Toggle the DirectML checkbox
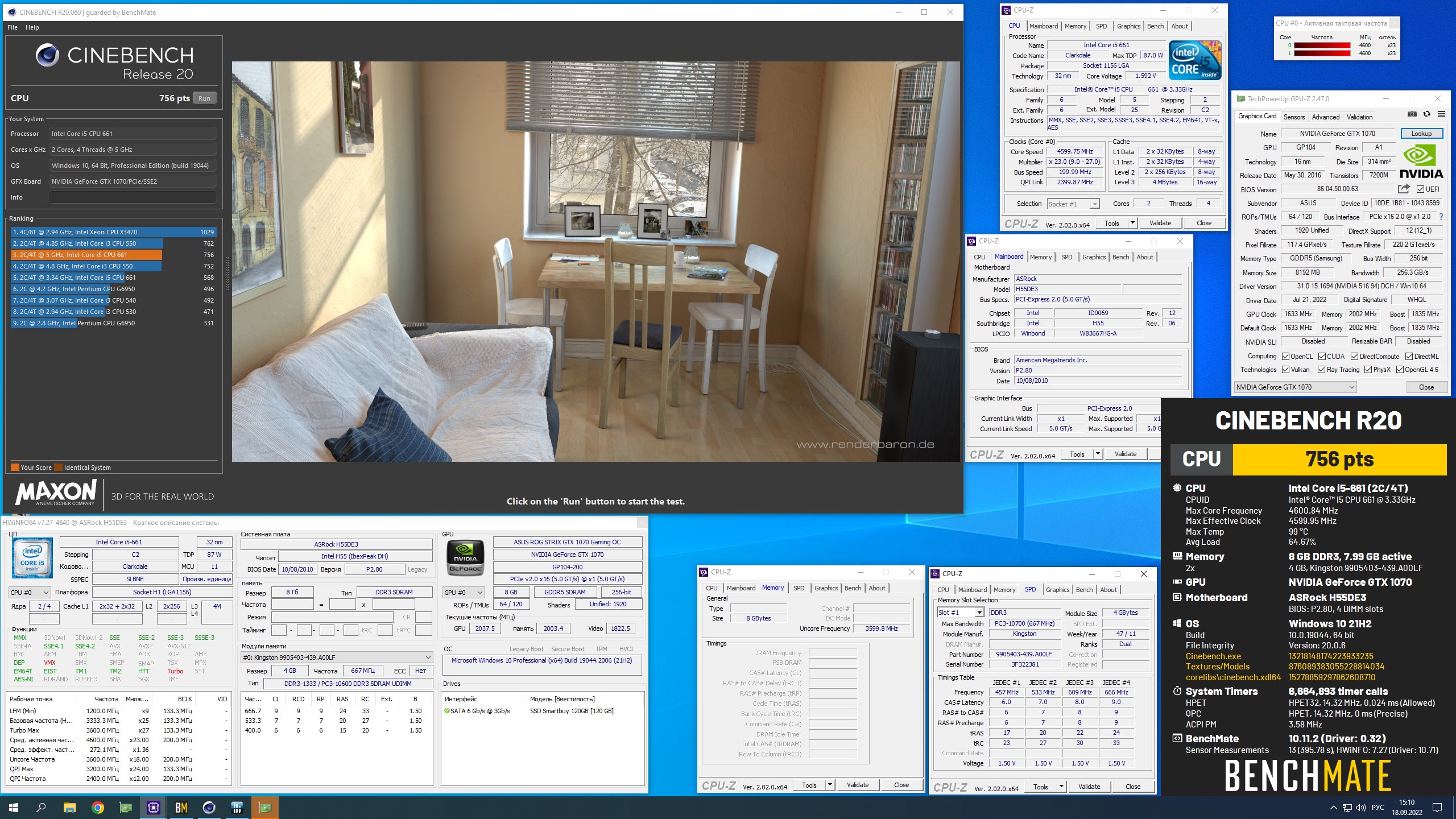The image size is (1456, 819). pos(1409,357)
